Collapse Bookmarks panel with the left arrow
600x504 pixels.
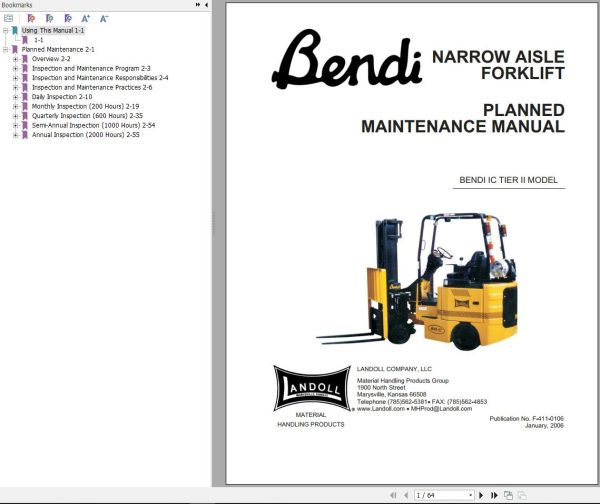click(206, 5)
